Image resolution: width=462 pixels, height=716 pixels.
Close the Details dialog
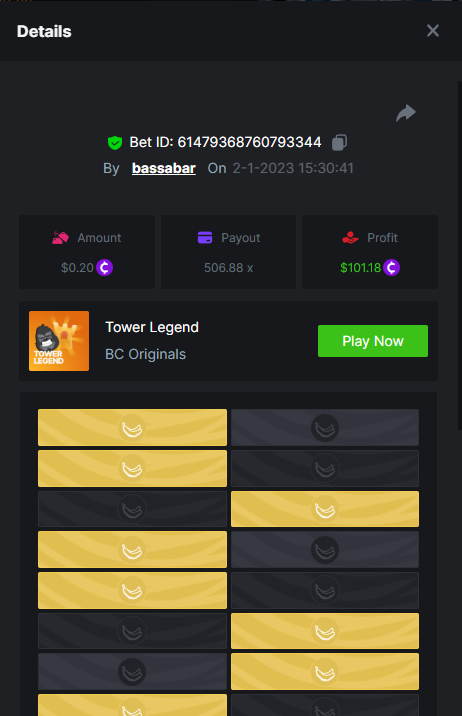pyautogui.click(x=433, y=31)
